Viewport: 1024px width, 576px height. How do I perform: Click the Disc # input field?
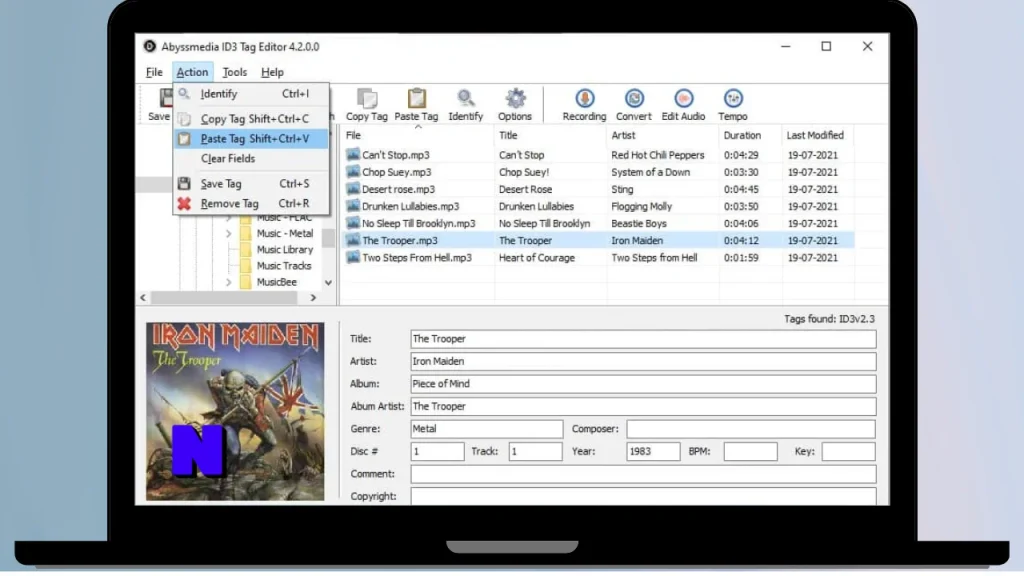tap(438, 451)
